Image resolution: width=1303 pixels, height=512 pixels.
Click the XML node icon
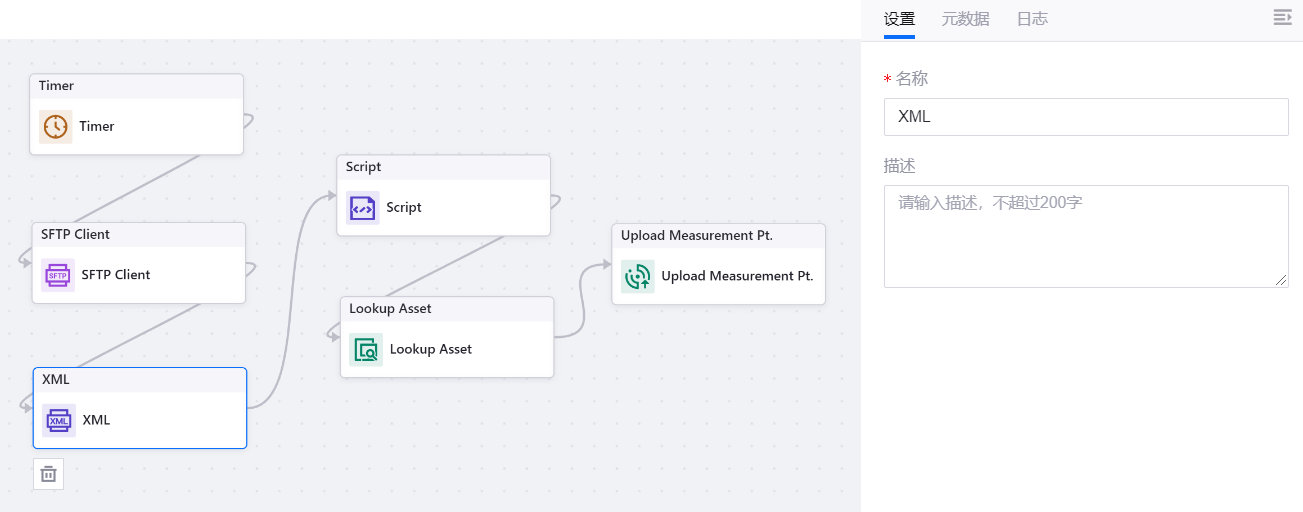pyautogui.click(x=59, y=421)
